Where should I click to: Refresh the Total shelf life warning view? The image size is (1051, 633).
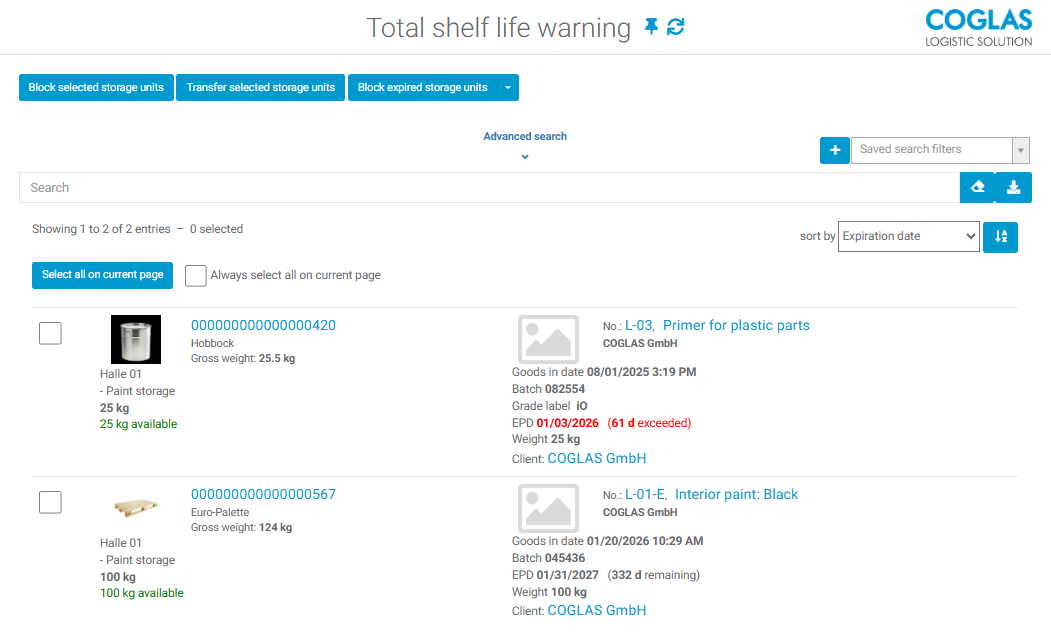pyautogui.click(x=676, y=27)
